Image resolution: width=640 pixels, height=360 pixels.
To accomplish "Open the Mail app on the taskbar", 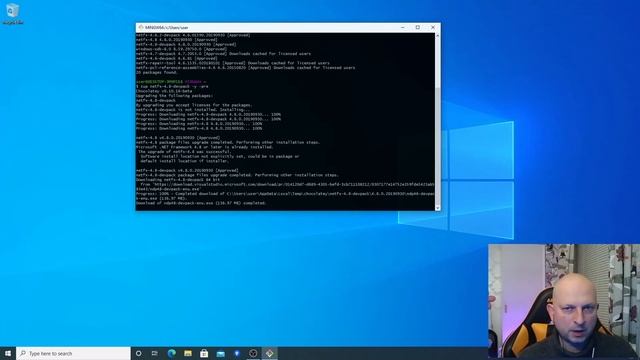I will point(220,353).
